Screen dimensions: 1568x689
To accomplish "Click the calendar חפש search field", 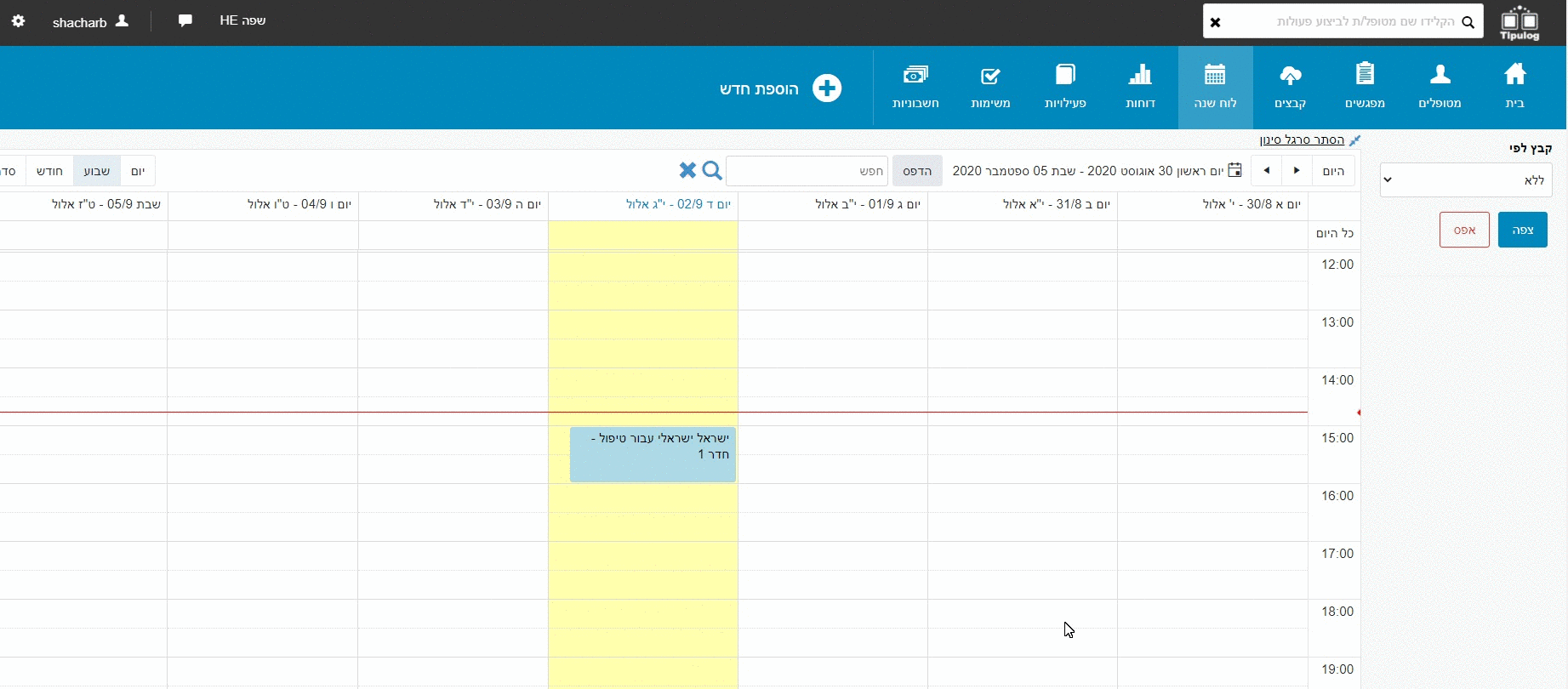I will [x=807, y=171].
